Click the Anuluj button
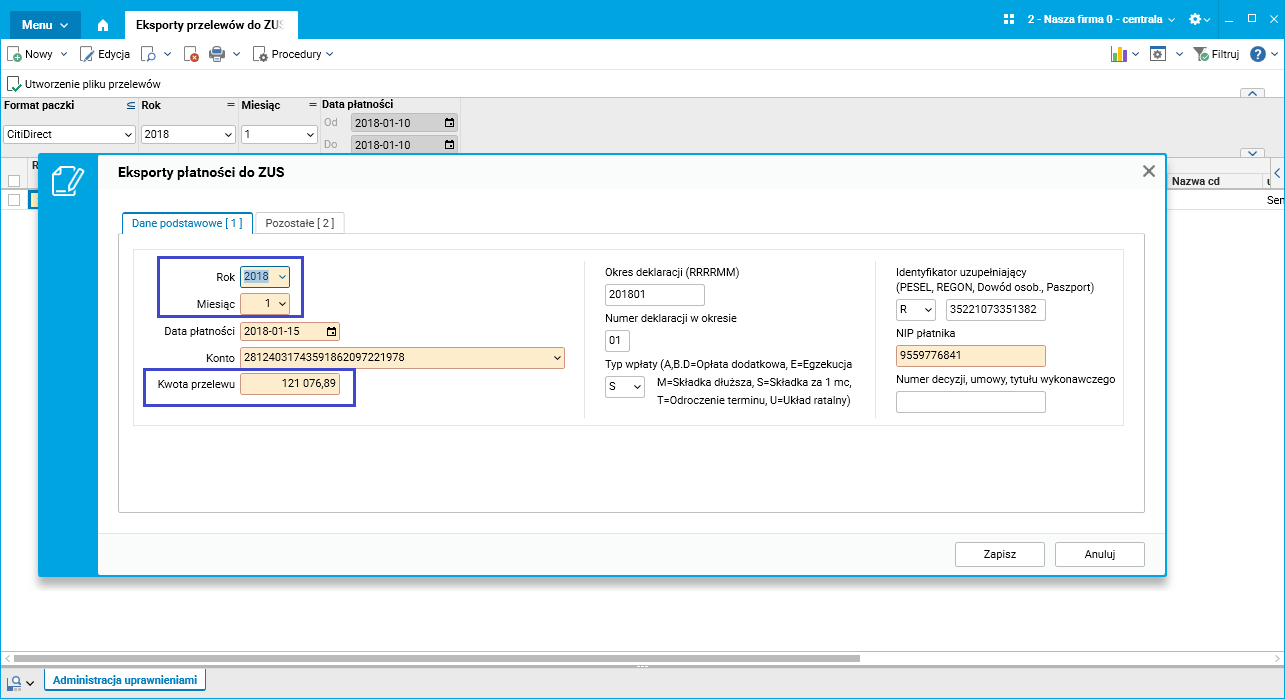This screenshot has width=1285, height=699. tap(1100, 554)
